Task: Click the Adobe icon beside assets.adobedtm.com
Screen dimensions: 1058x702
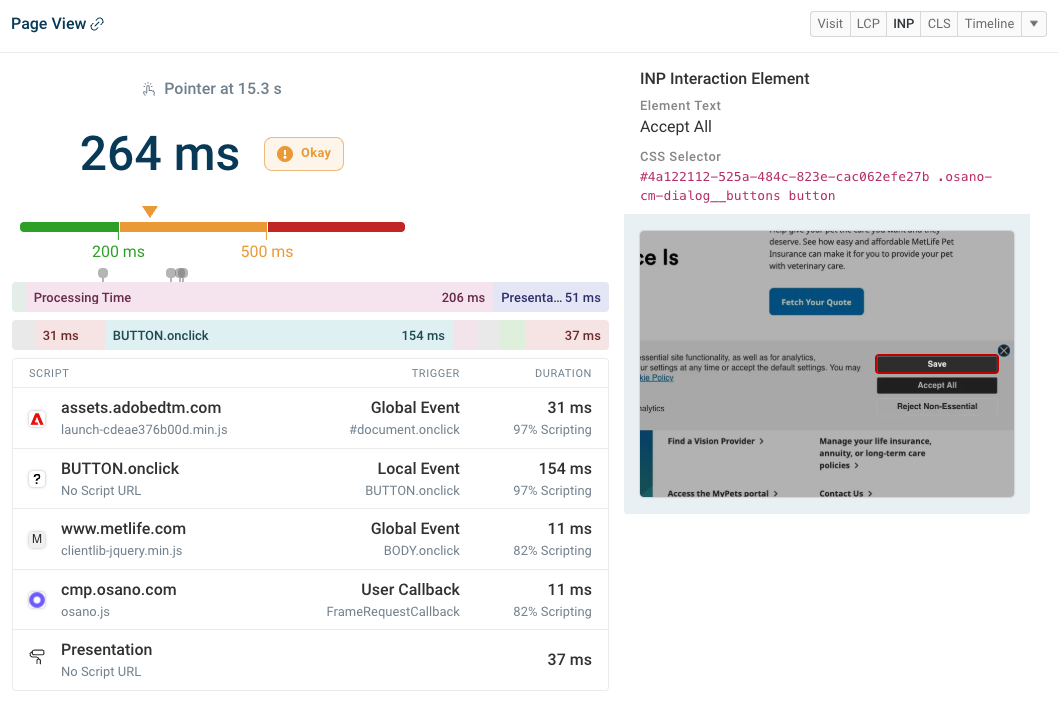Action: (x=37, y=417)
